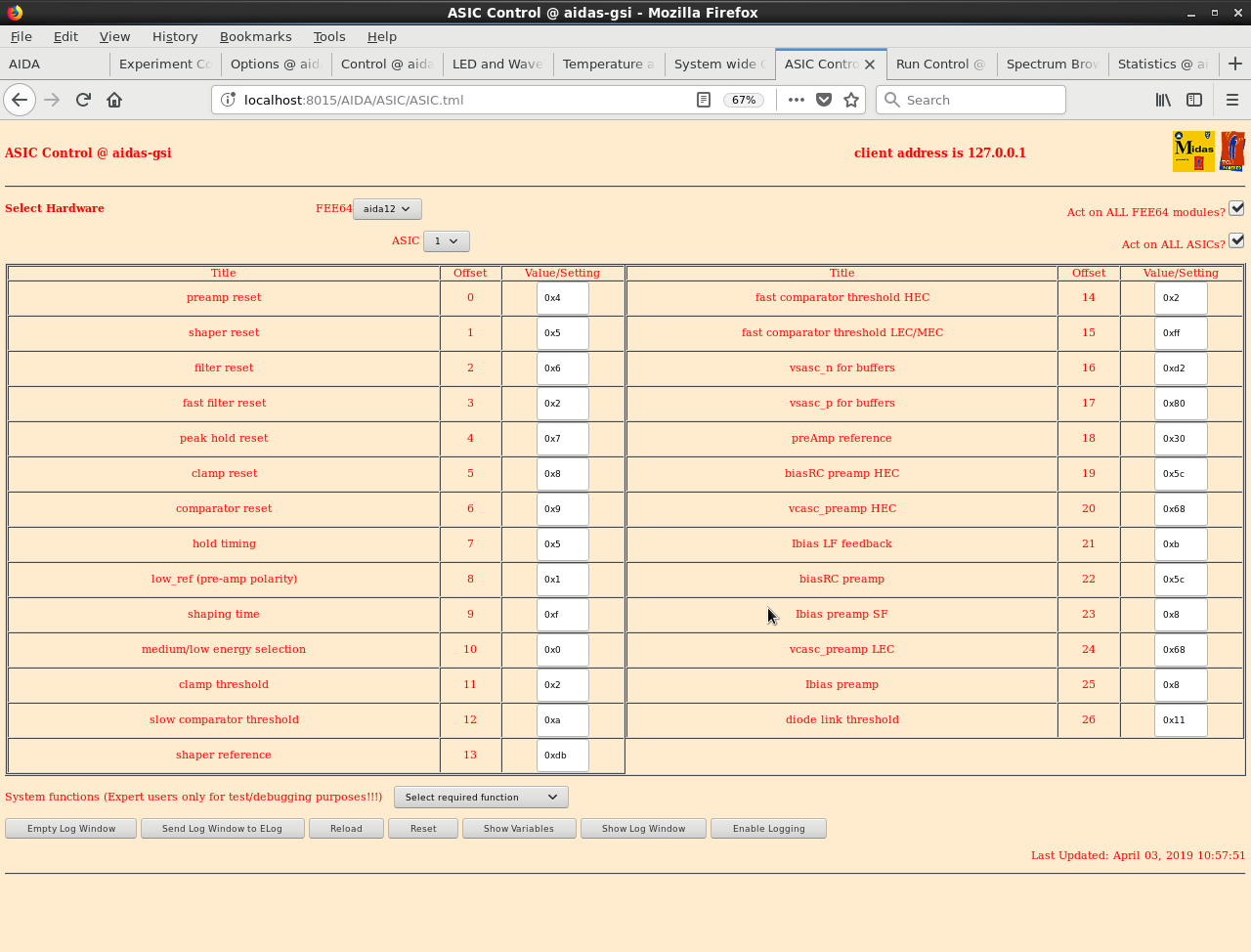Go back to the previous page
This screenshot has width=1251, height=952.
pyautogui.click(x=20, y=100)
